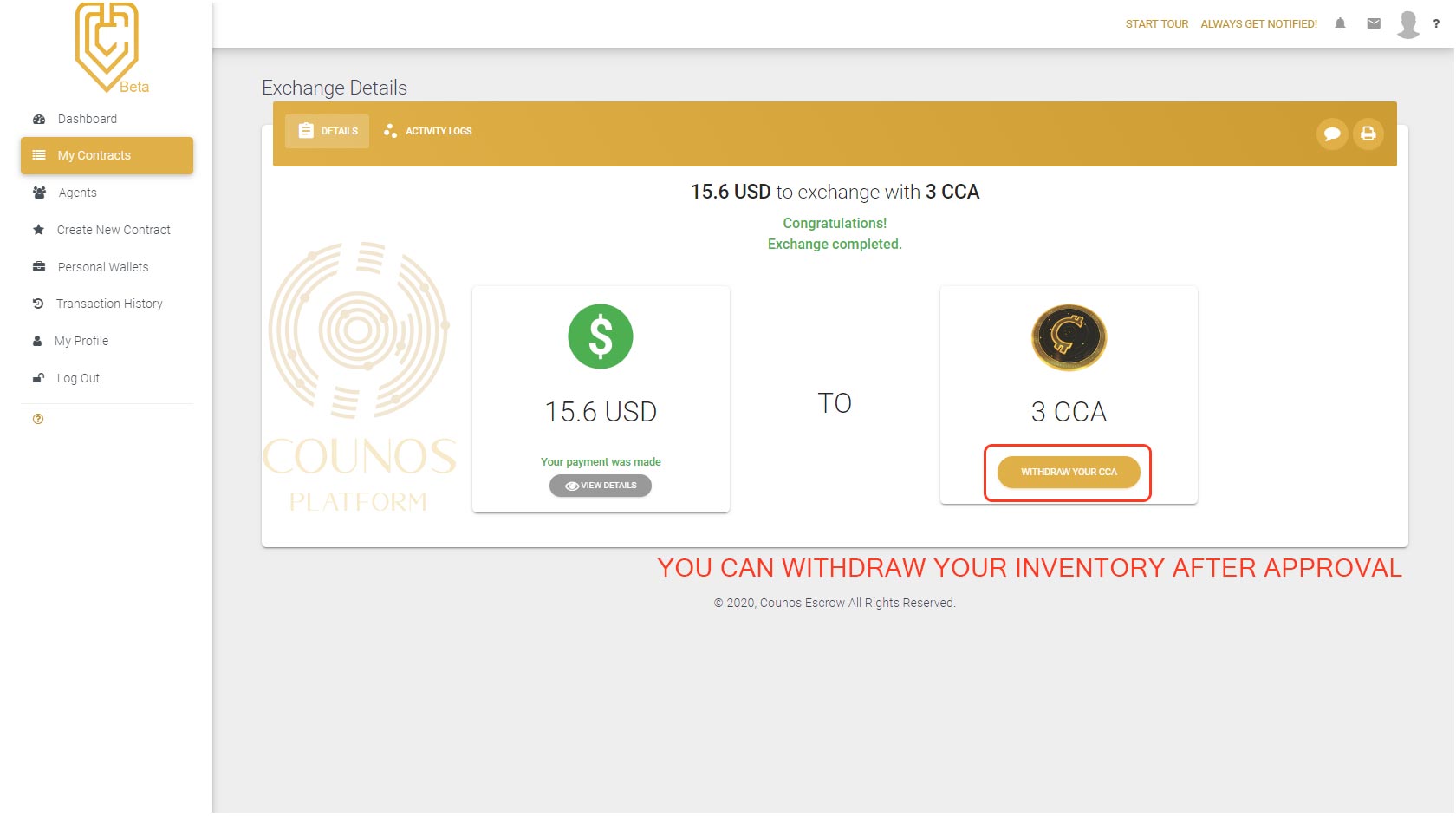Click the Log Out unlock icon
1456x816 pixels.
coord(38,378)
